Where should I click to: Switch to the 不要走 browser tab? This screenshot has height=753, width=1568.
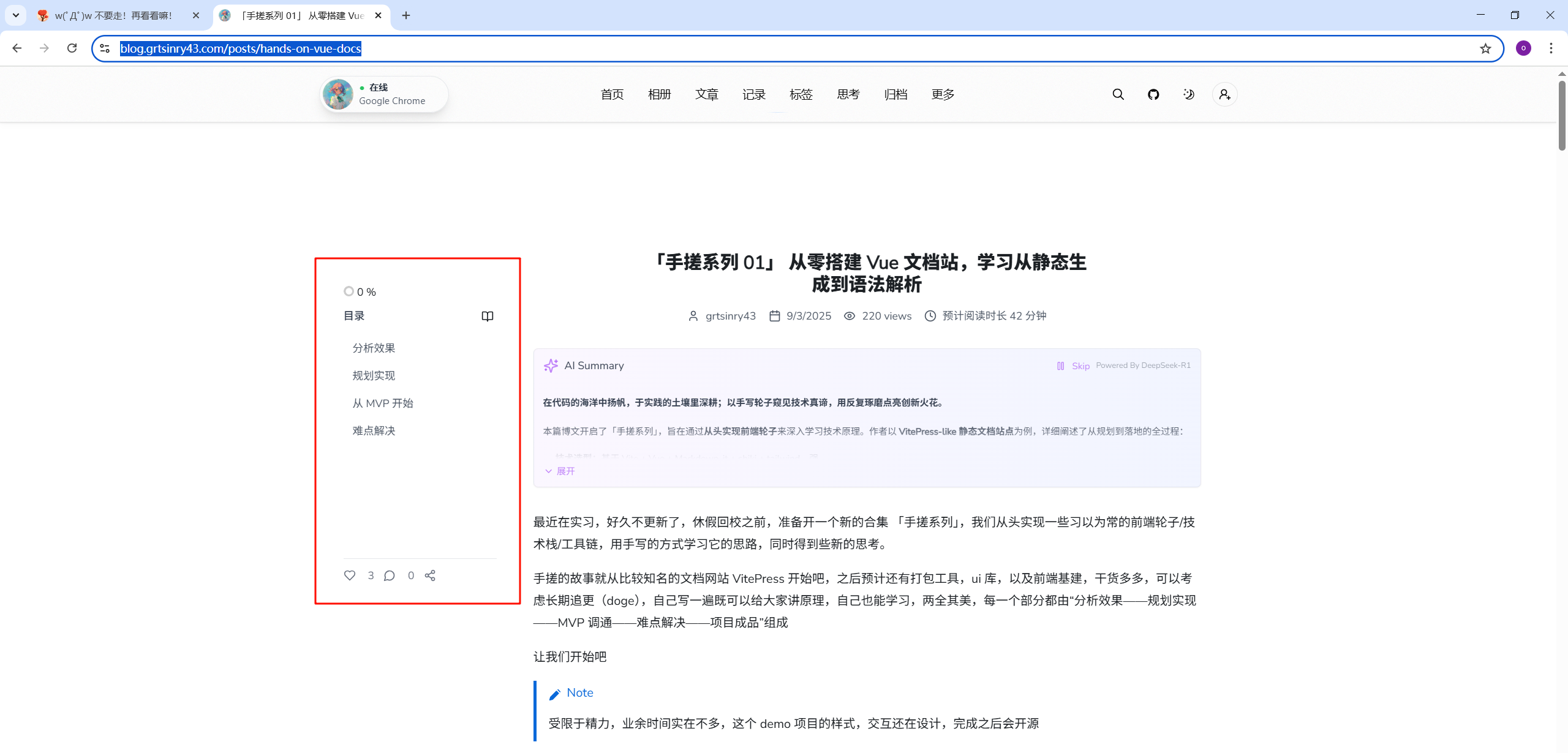click(113, 15)
